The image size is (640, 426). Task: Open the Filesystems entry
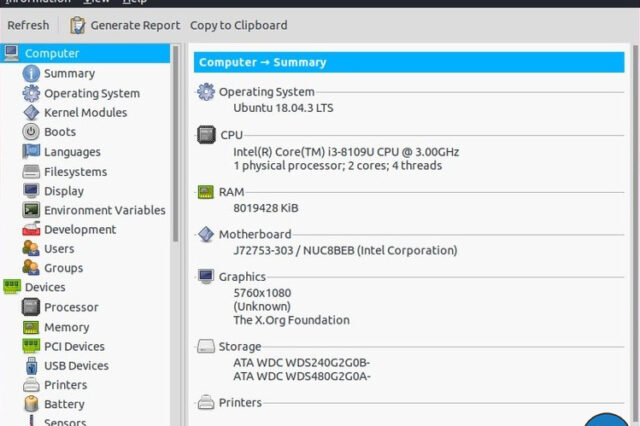click(x=75, y=171)
